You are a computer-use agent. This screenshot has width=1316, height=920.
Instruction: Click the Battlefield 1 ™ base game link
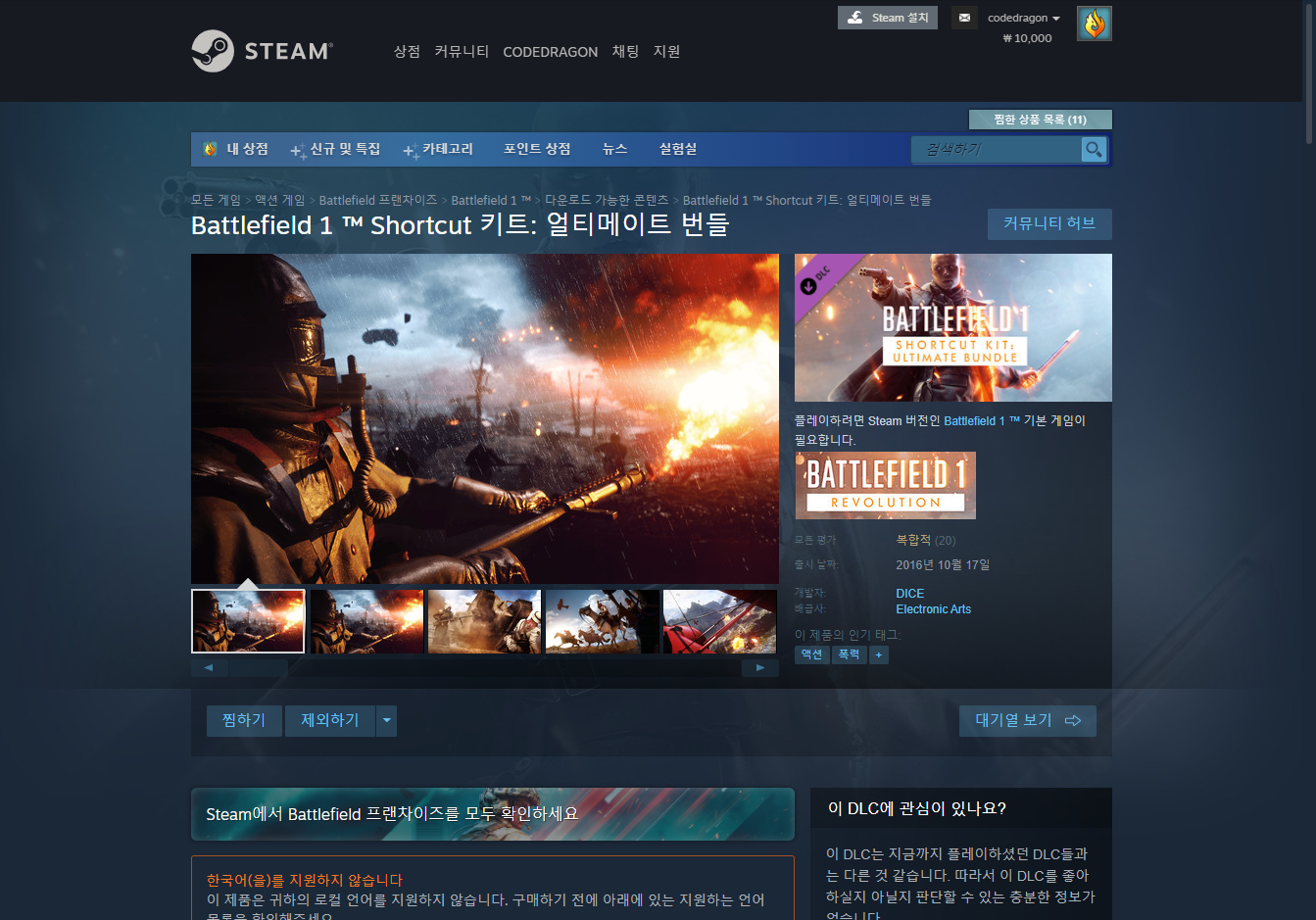click(982, 421)
